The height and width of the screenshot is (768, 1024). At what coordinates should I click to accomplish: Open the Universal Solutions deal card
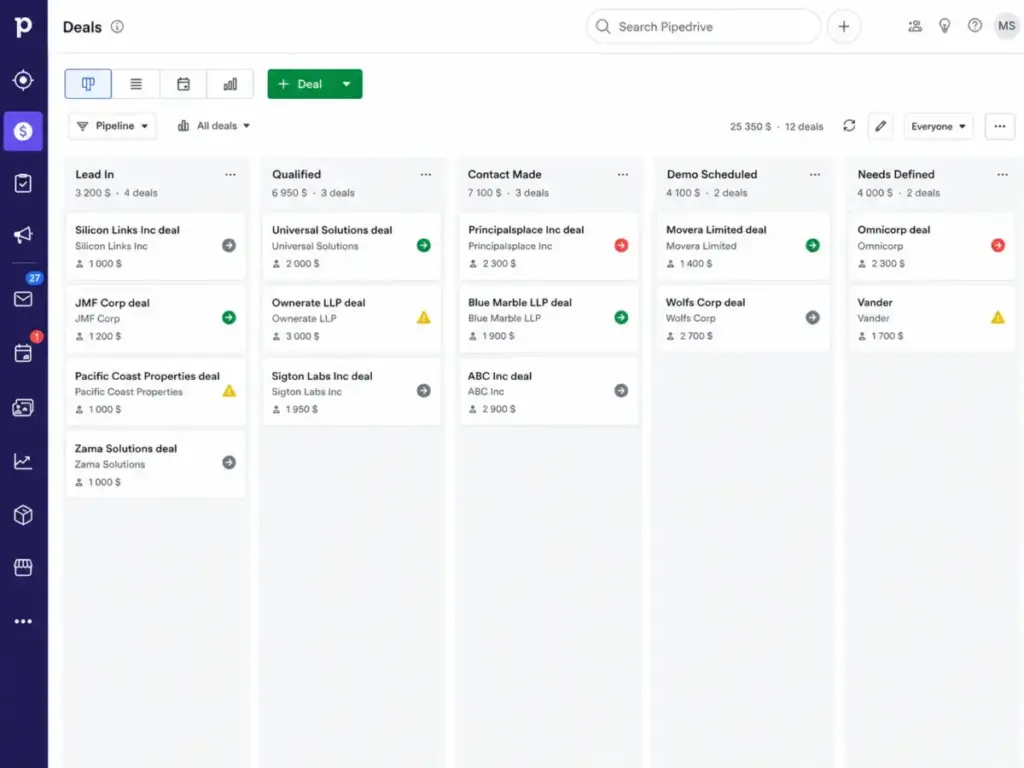point(352,246)
